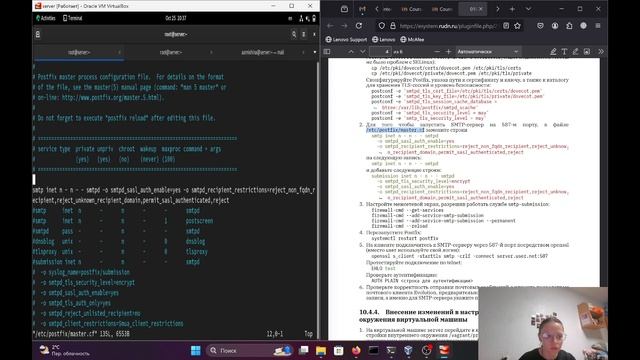The image size is (640, 360).
Task: Open the Firefox account icon
Action: coord(555,26)
